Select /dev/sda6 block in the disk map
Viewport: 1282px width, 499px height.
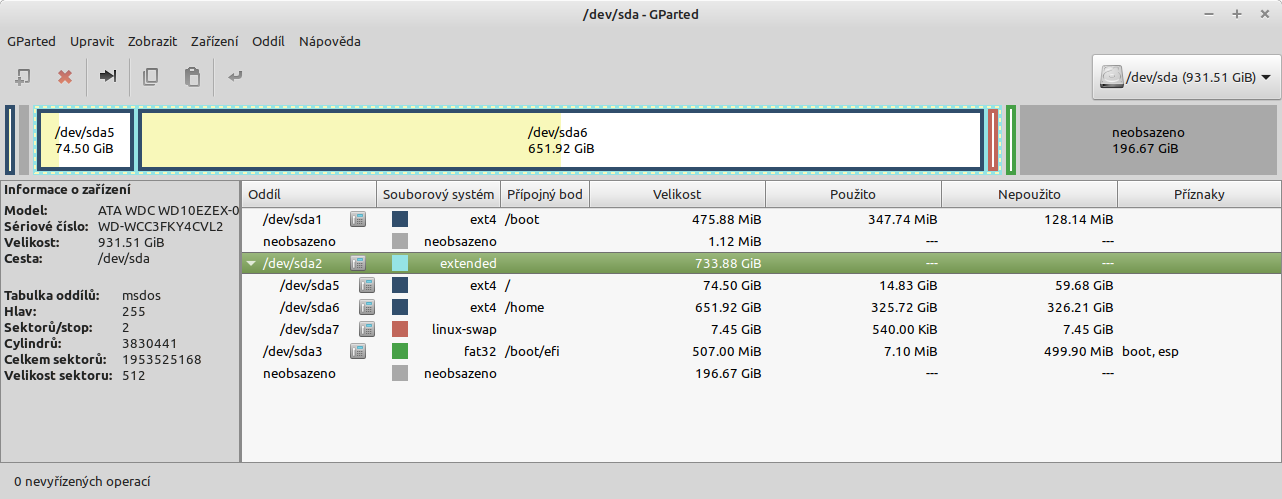click(x=561, y=140)
